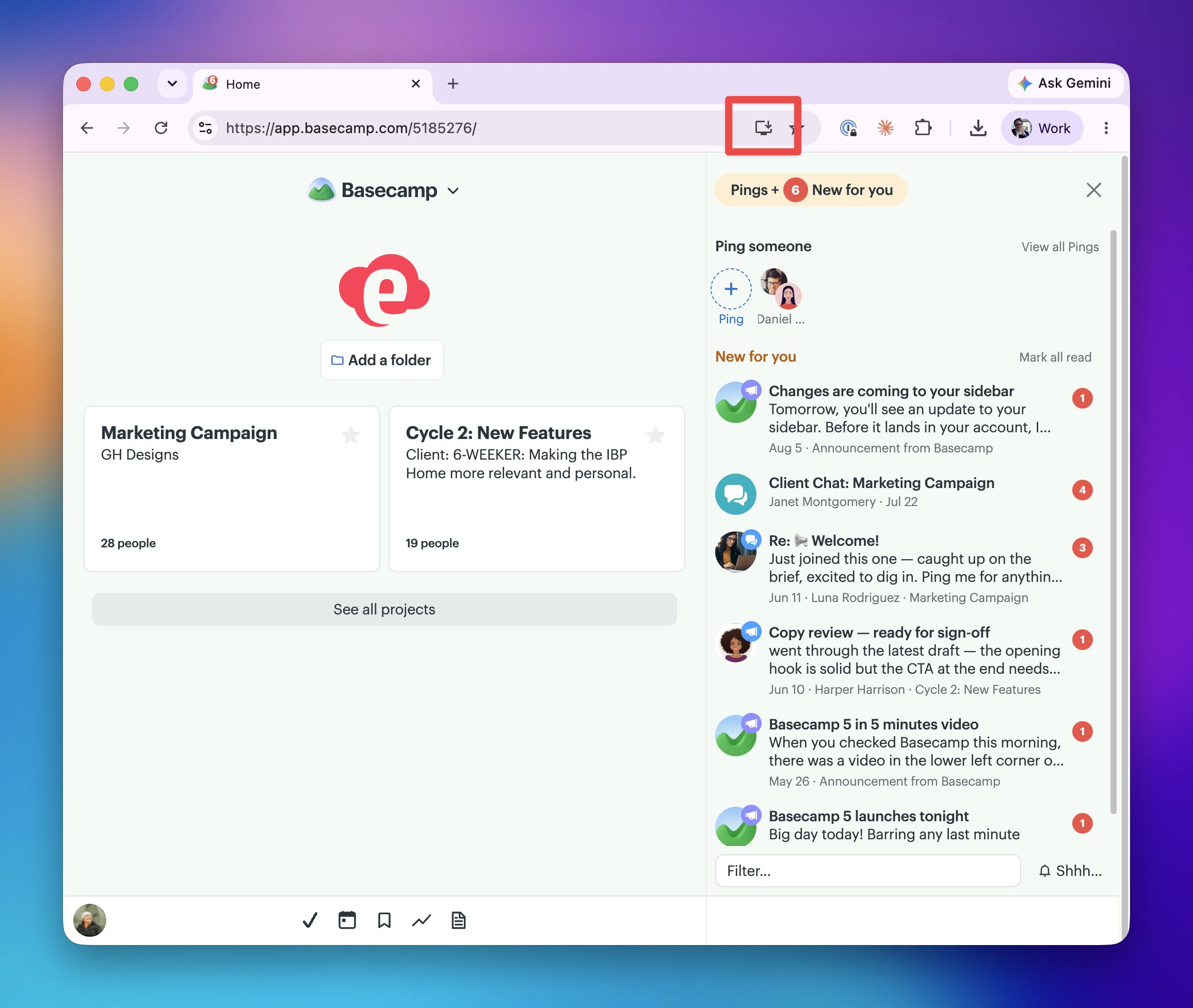Click the red cloud company logo
This screenshot has height=1008, width=1193.
pyautogui.click(x=384, y=290)
